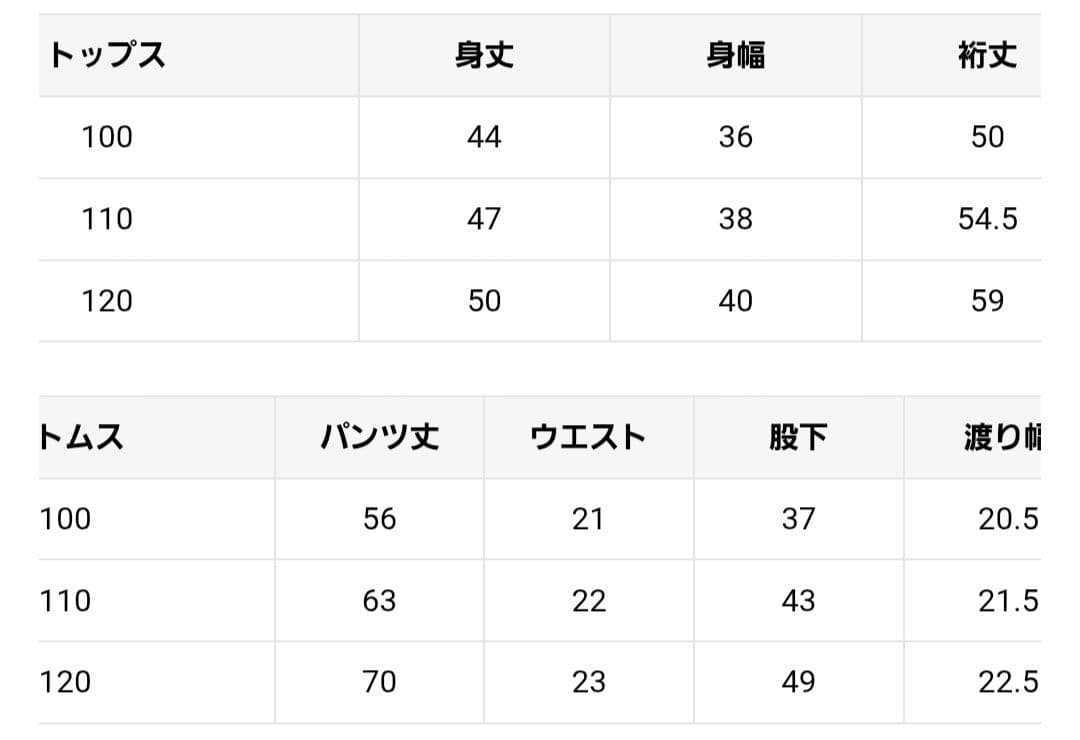This screenshot has height=740, width=1080.
Task: Select the tops size 110 row label
Action: (x=107, y=219)
